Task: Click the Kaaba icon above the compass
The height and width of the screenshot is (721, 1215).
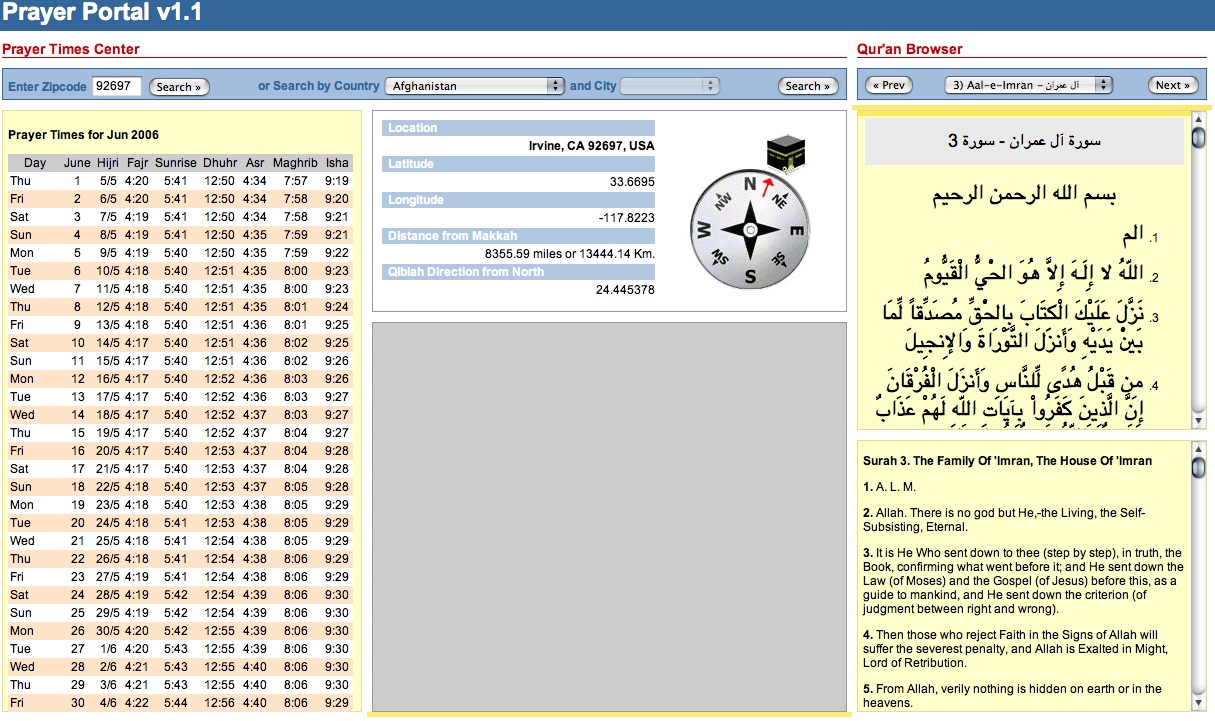Action: click(x=786, y=153)
